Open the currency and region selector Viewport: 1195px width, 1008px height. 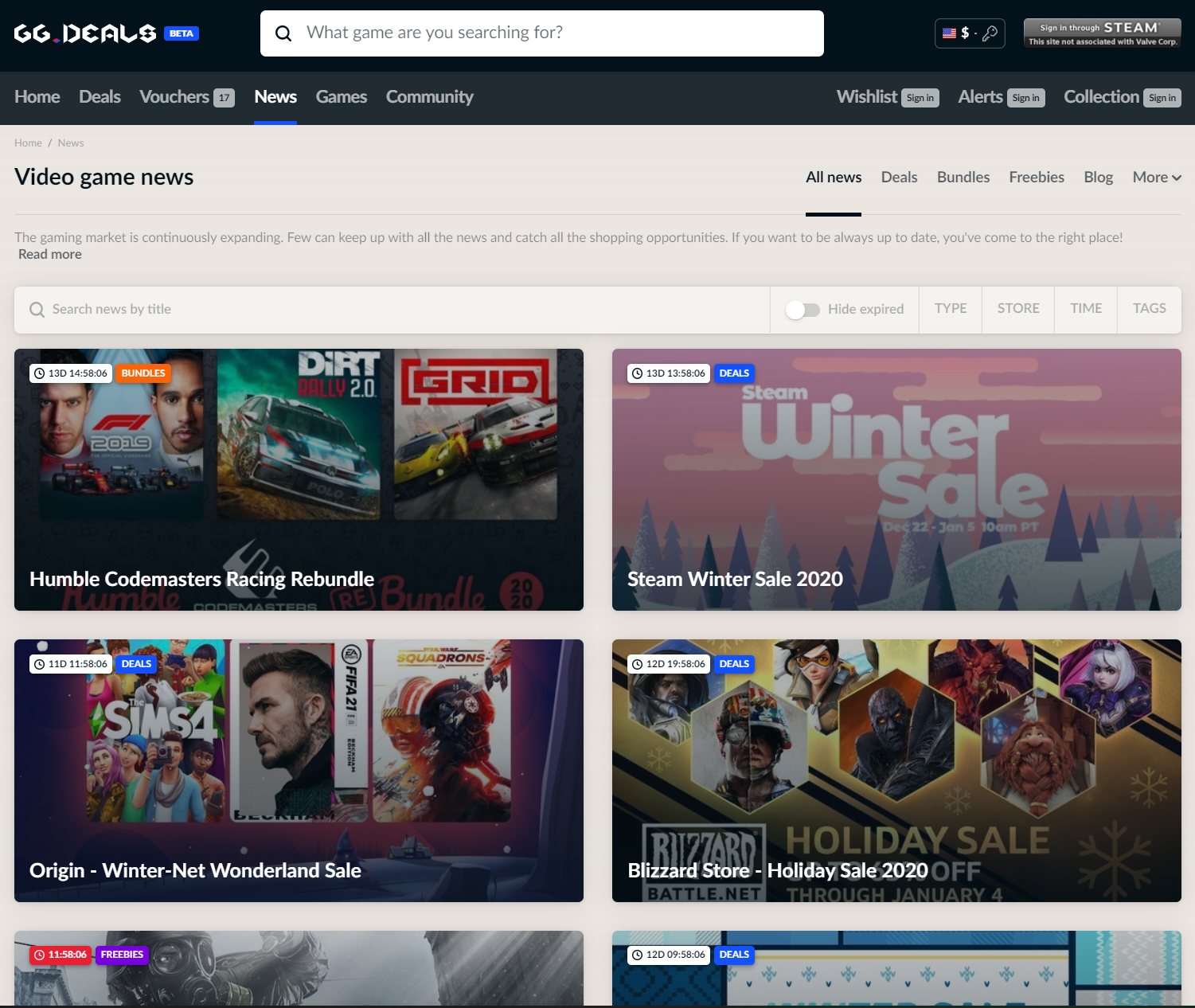tap(970, 33)
